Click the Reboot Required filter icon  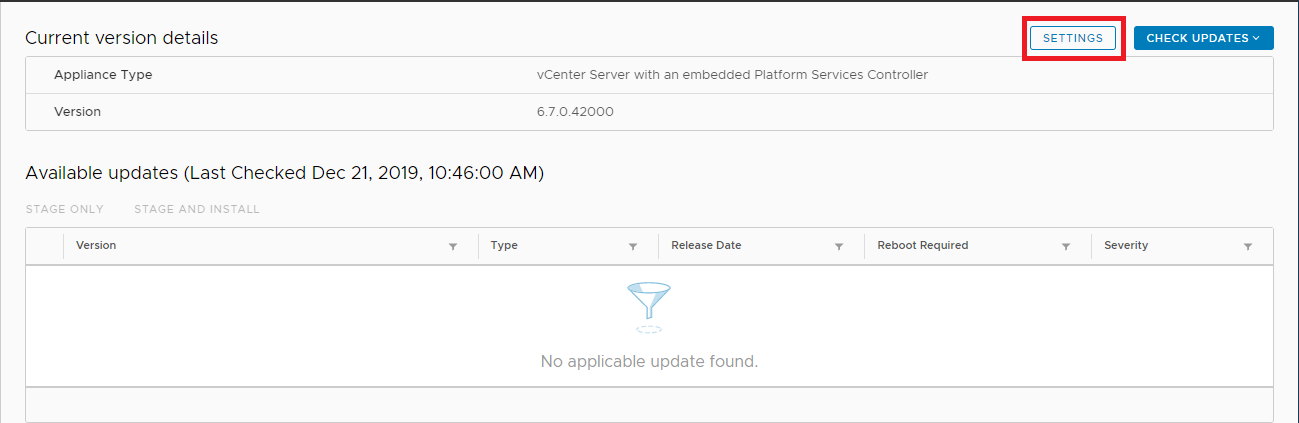tap(1066, 246)
